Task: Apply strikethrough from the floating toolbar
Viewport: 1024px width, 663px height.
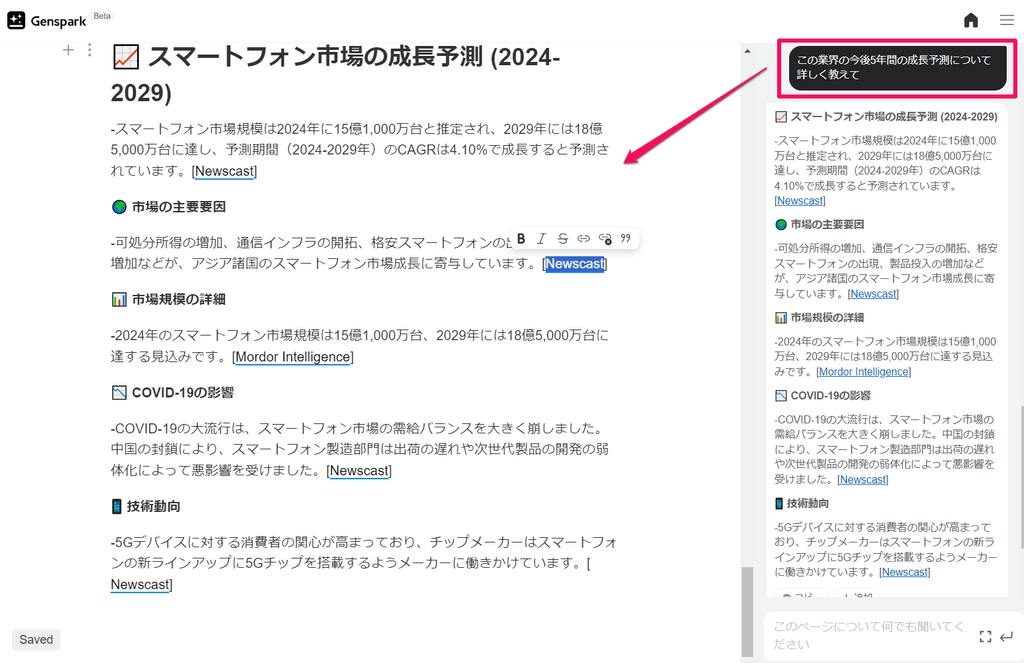Action: click(562, 238)
